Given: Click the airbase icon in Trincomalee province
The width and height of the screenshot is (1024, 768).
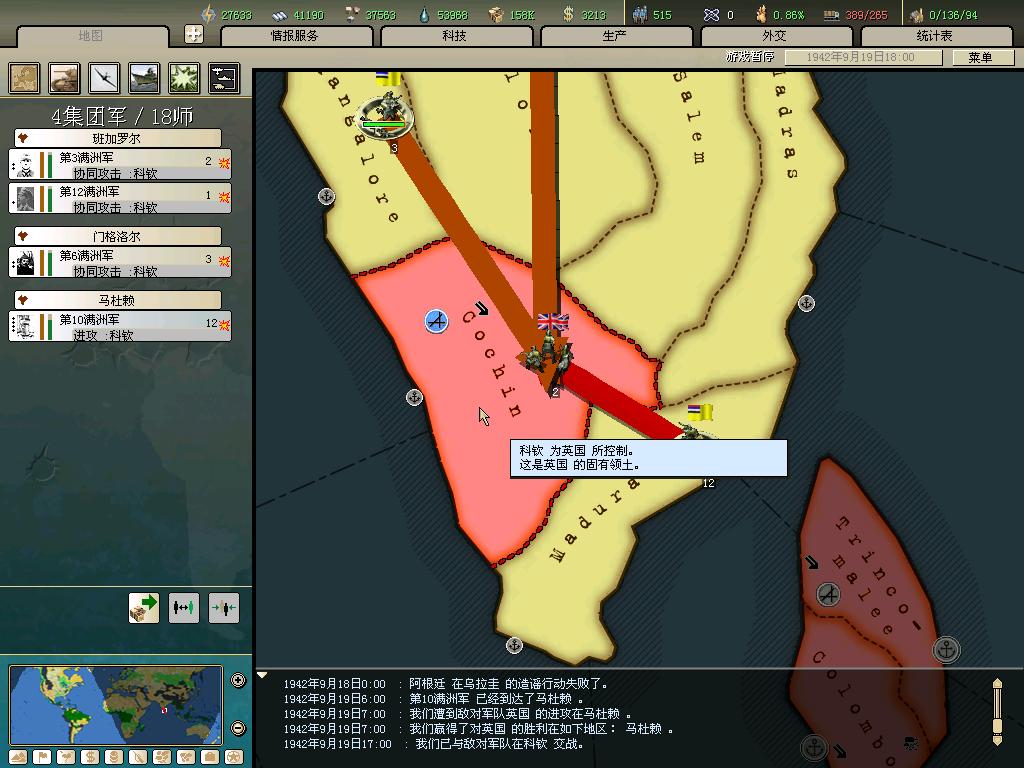Looking at the screenshot, I should tap(829, 594).
